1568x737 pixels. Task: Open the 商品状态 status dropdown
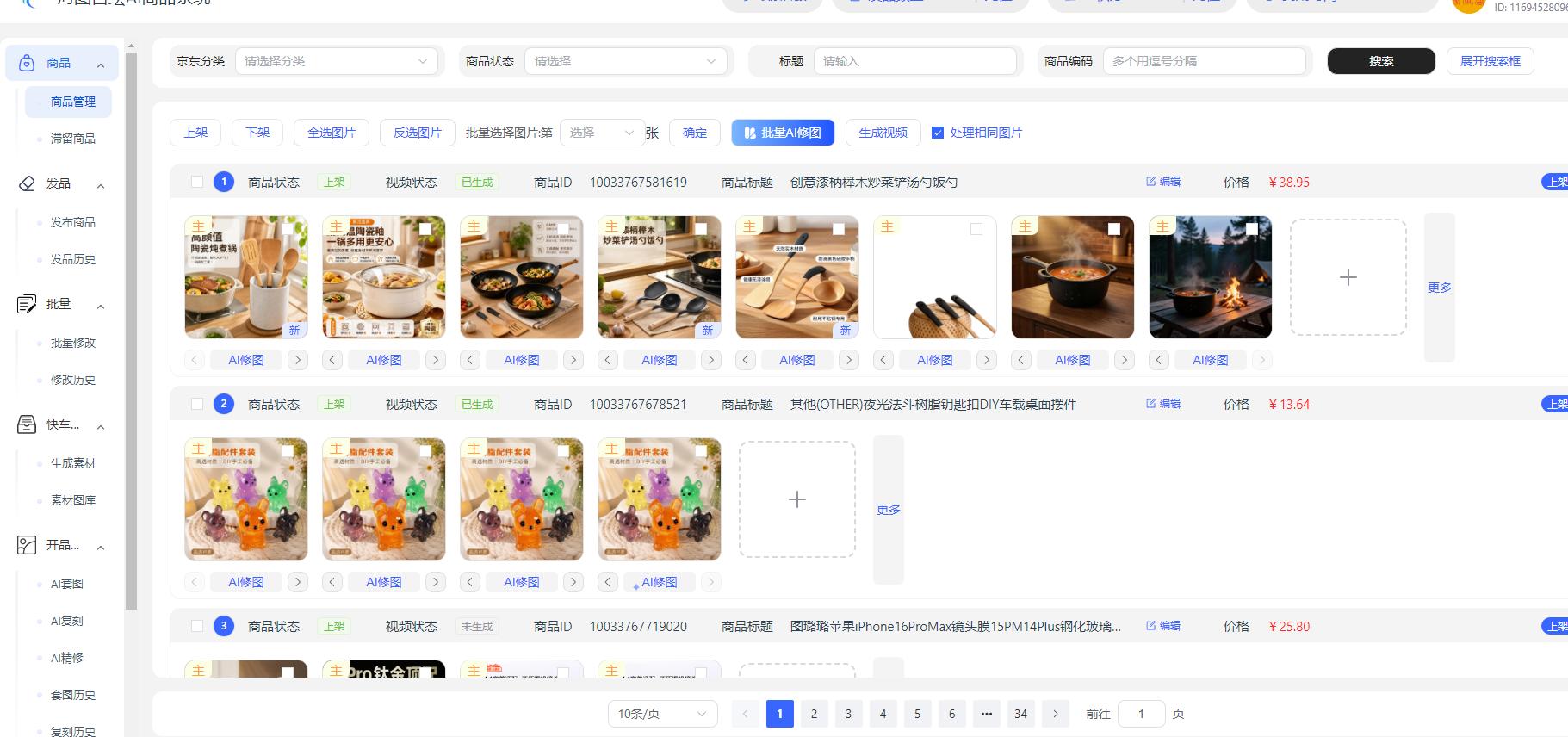(x=626, y=61)
